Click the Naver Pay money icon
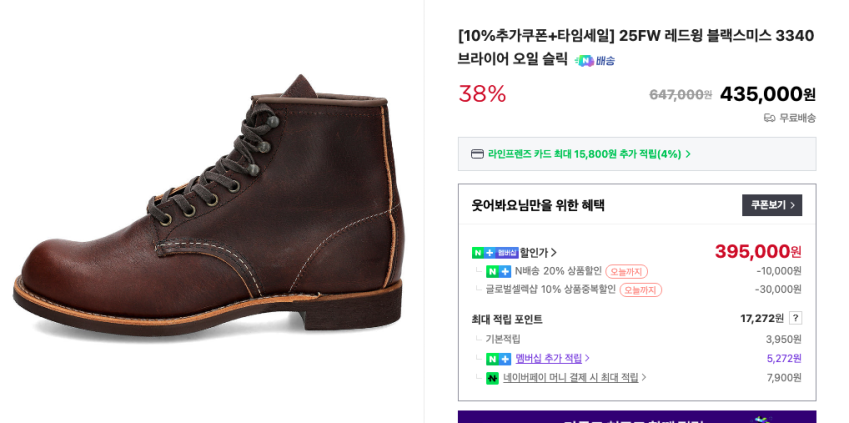849x423 pixels. point(492,378)
